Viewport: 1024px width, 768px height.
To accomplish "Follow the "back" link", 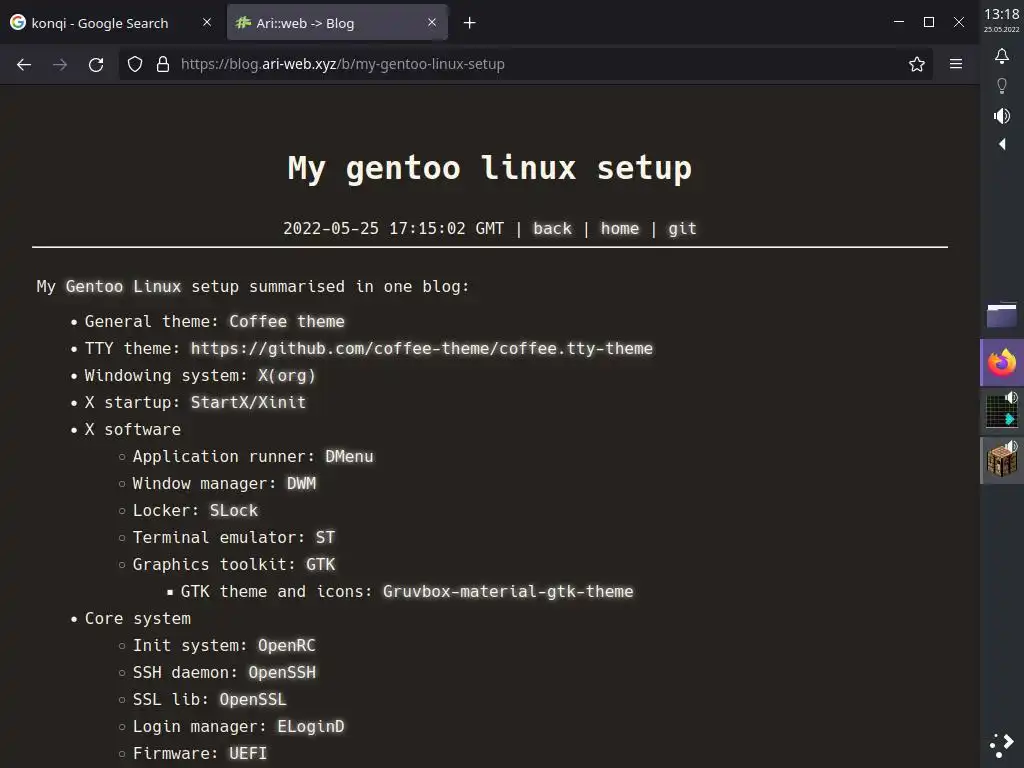I will 552,228.
